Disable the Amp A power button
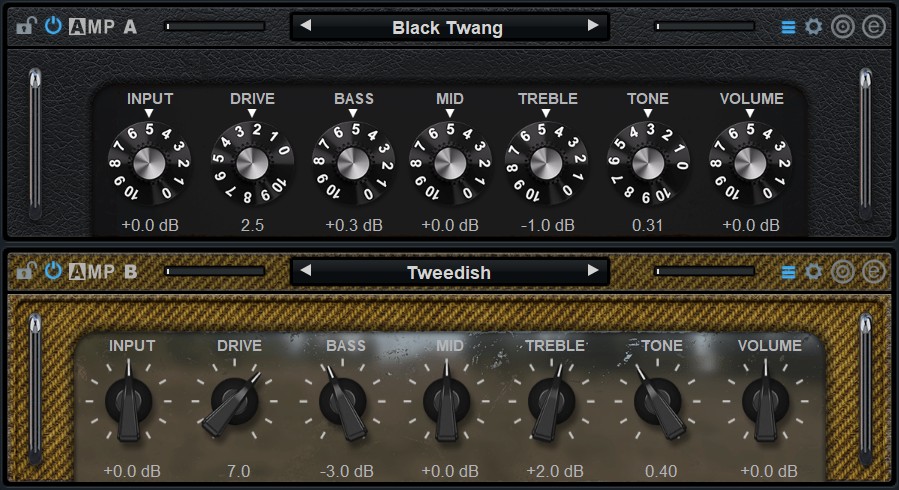The width and height of the screenshot is (899, 490). (53, 27)
